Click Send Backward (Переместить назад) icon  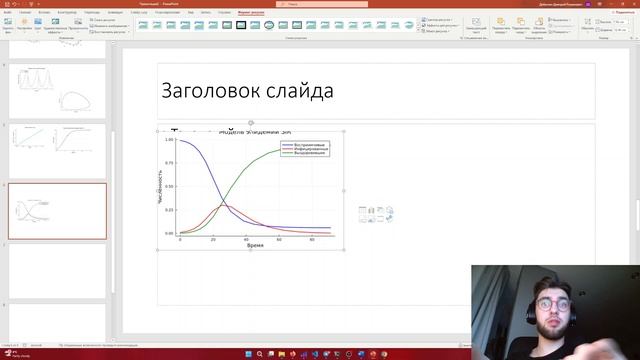[520, 25]
